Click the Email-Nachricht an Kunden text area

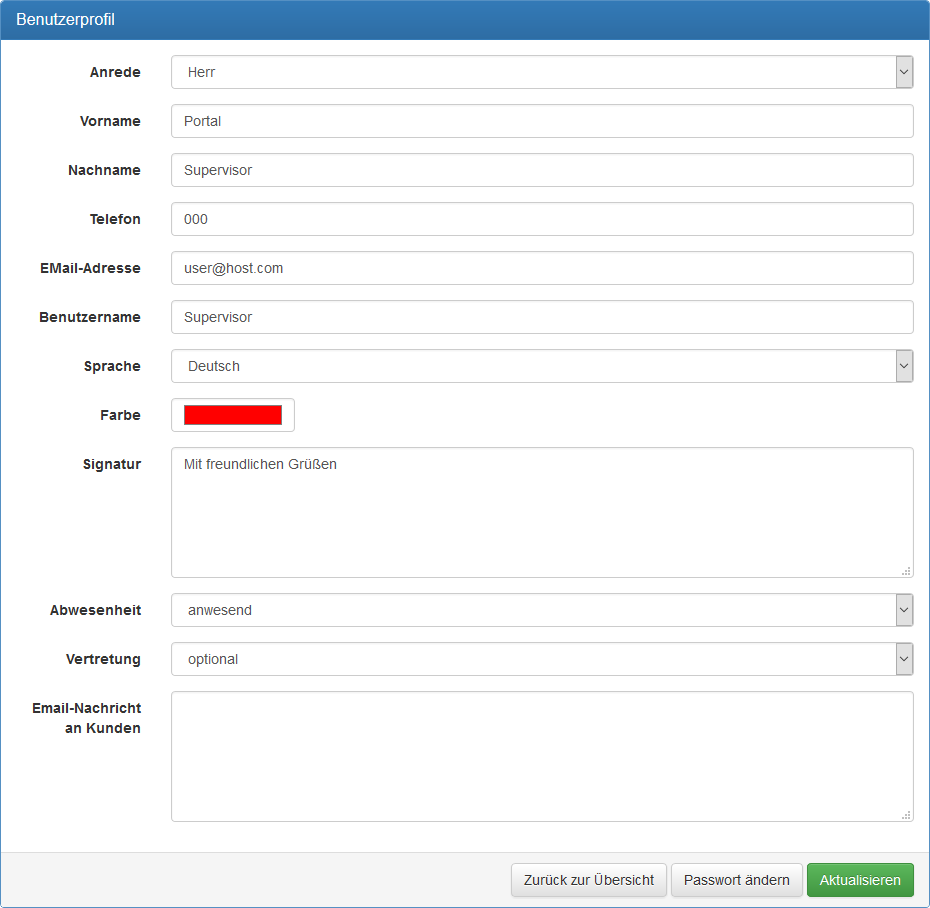(541, 756)
